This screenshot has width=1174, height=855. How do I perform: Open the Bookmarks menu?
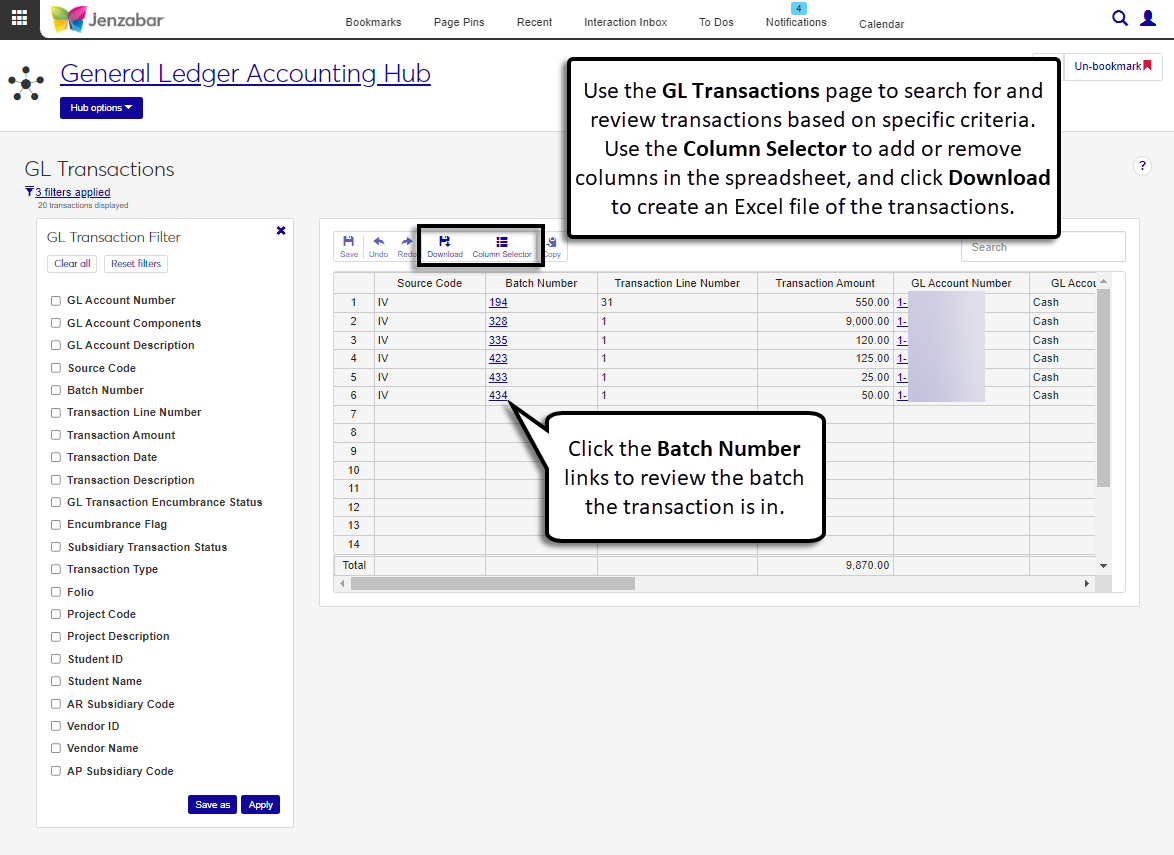[373, 22]
